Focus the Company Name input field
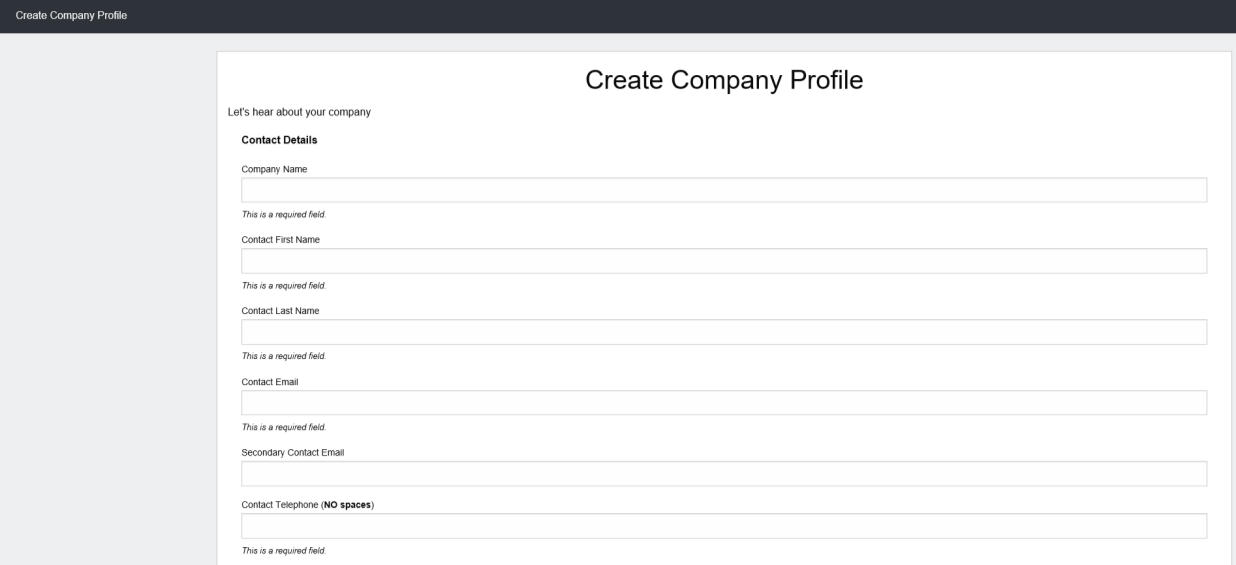This screenshot has width=1236, height=565. (724, 190)
